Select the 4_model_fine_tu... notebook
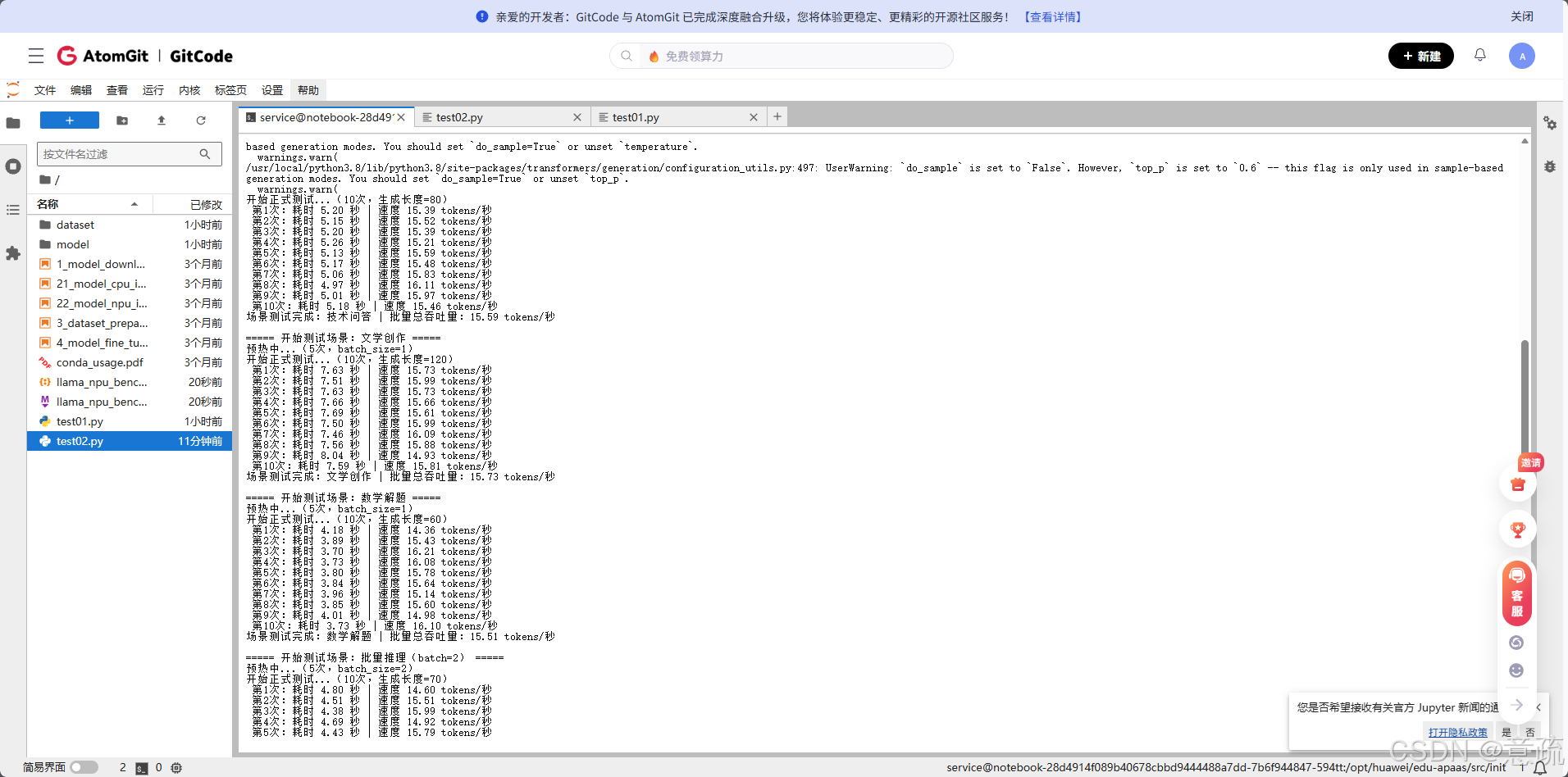1568x777 pixels. [x=130, y=343]
